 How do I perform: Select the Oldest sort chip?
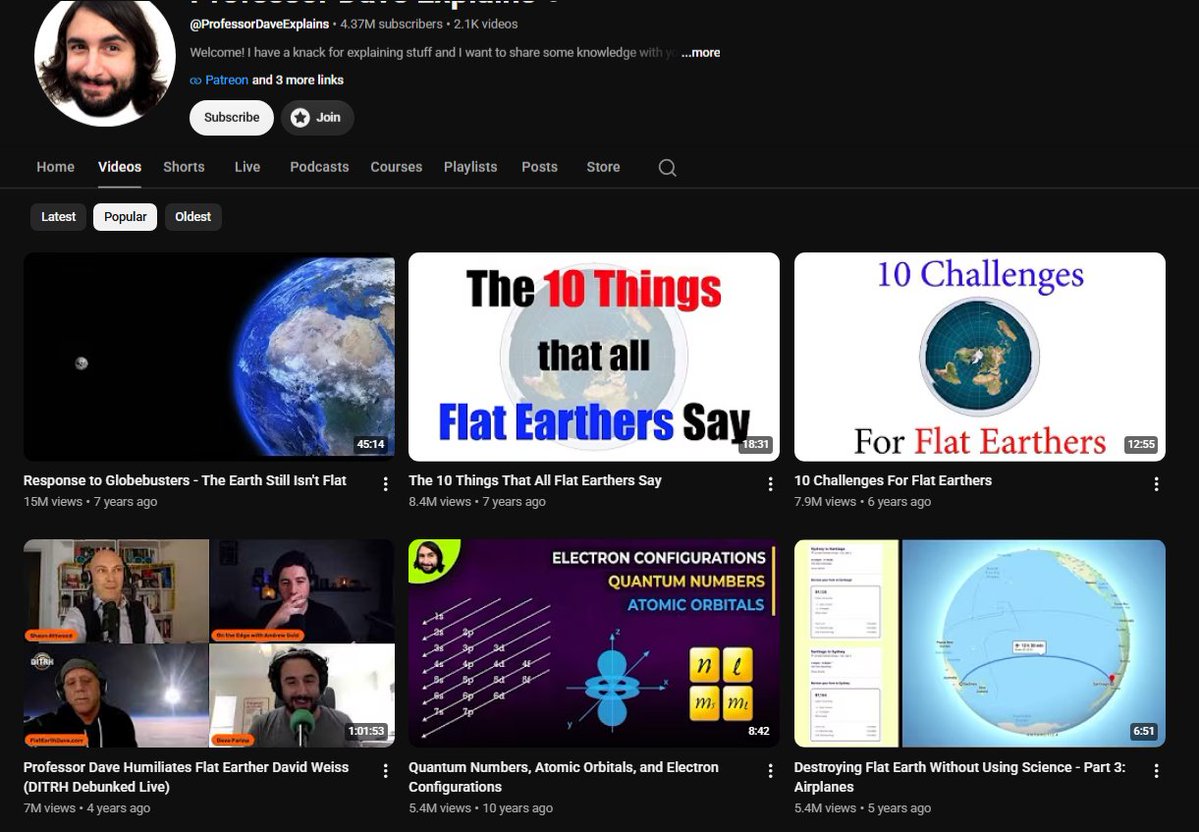click(x=193, y=216)
